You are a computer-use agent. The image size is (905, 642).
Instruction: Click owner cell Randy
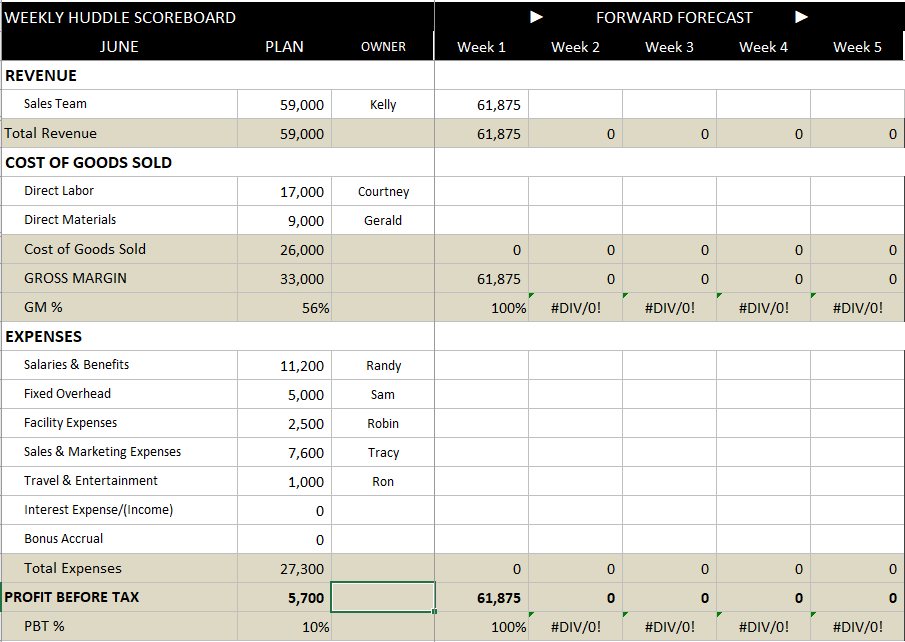pos(383,365)
